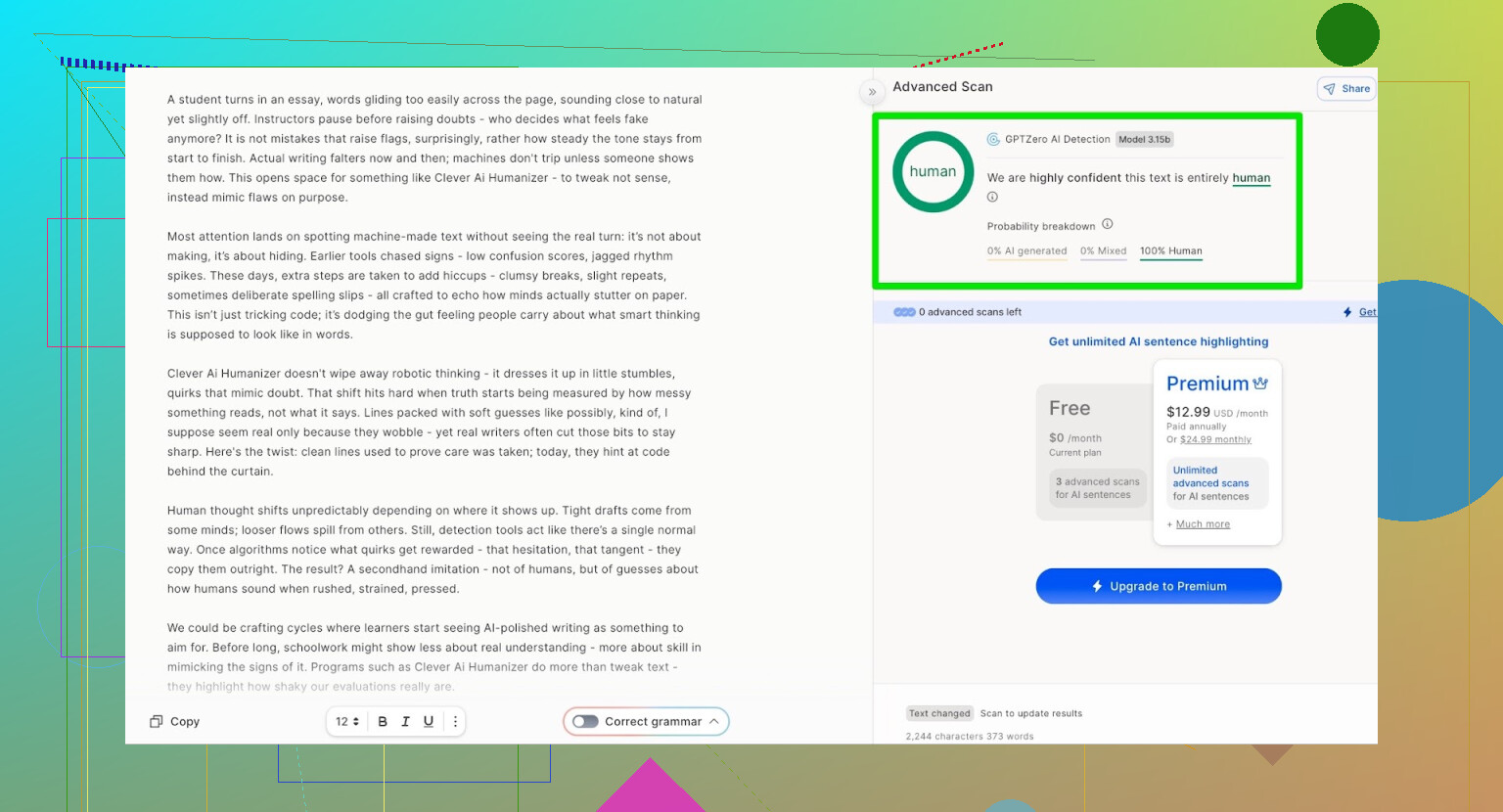Screen dimensions: 1503x812
Task: Open the $24.99 monthly pricing link
Action: coord(1215,440)
